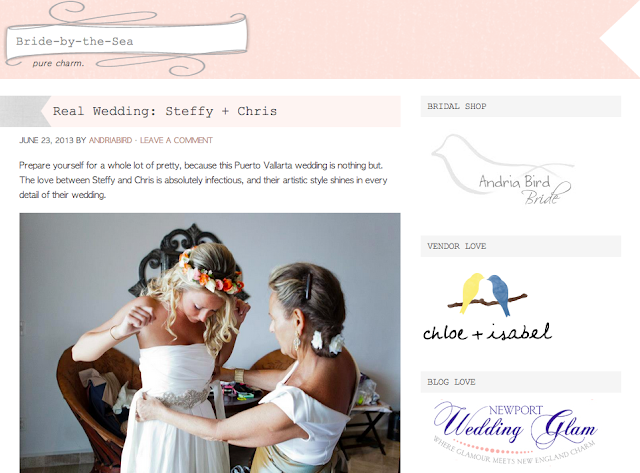Click the "pure charm." tagline
Image resolution: width=640 pixels, height=473 pixels.
(58, 63)
